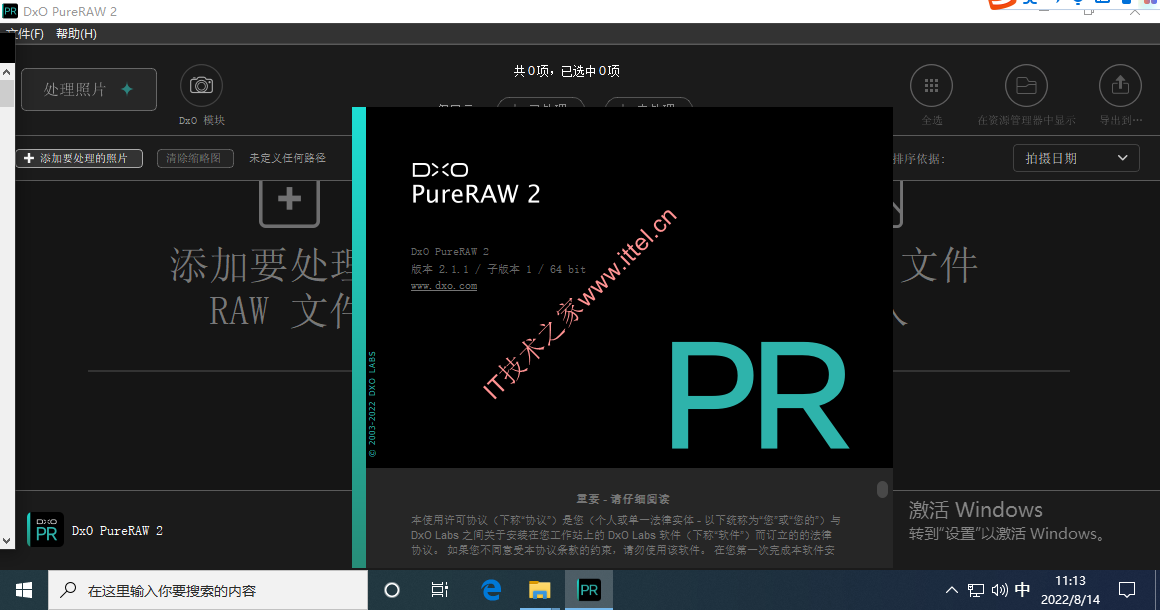The image size is (1160, 610).
Task: Click the taskbar search box
Action: click(208, 590)
